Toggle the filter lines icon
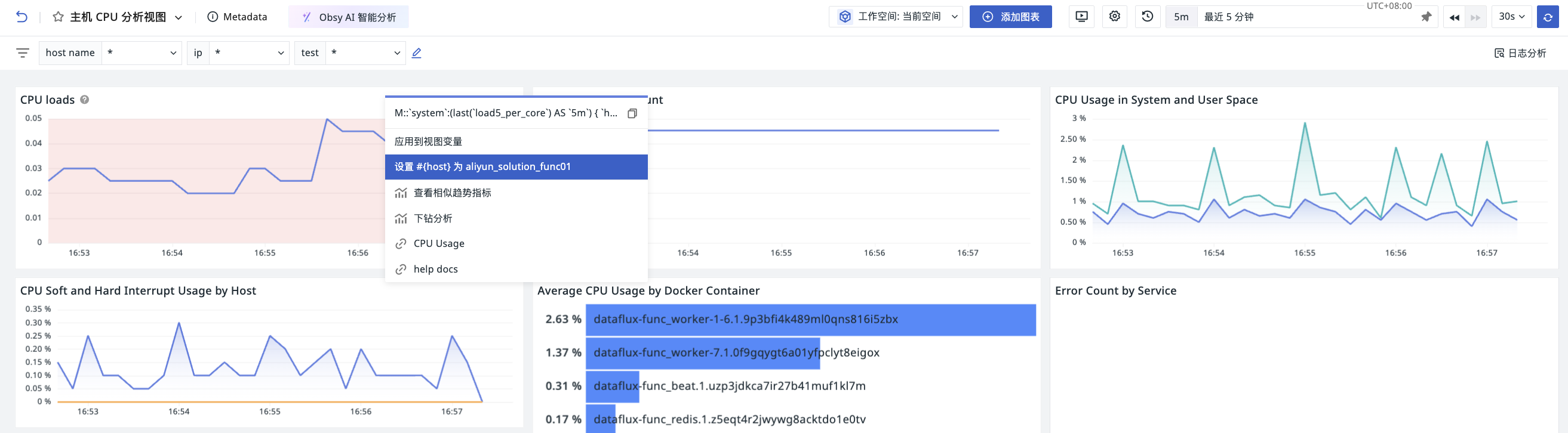 click(x=23, y=53)
